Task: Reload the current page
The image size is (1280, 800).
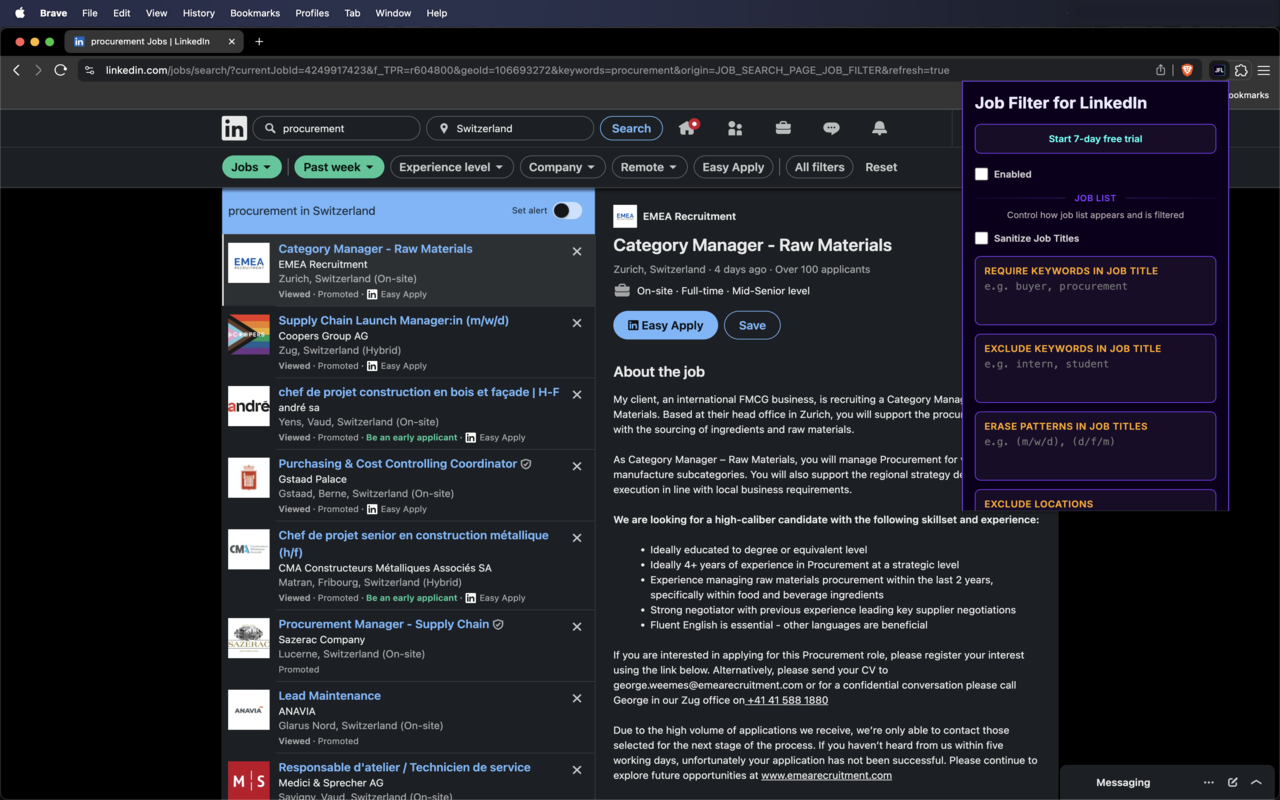Action: click(61, 70)
